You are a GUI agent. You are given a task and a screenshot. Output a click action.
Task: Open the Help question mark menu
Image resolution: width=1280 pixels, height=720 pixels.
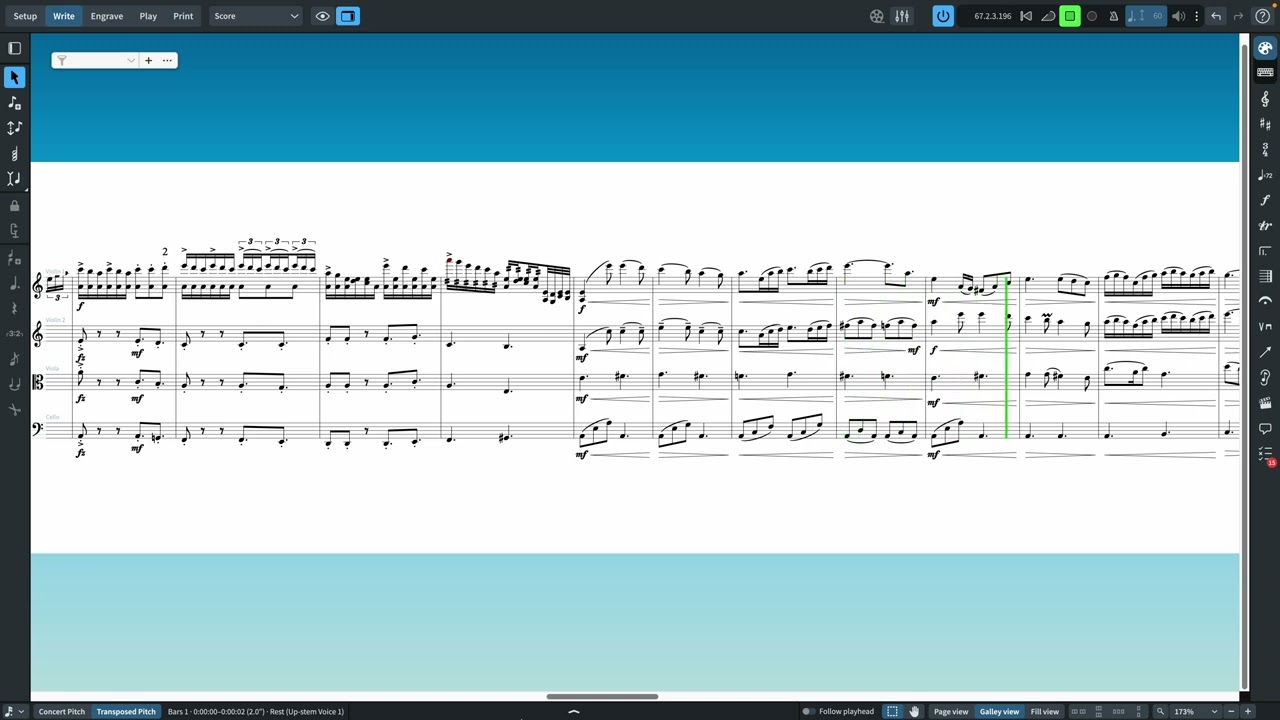pyautogui.click(x=1263, y=16)
